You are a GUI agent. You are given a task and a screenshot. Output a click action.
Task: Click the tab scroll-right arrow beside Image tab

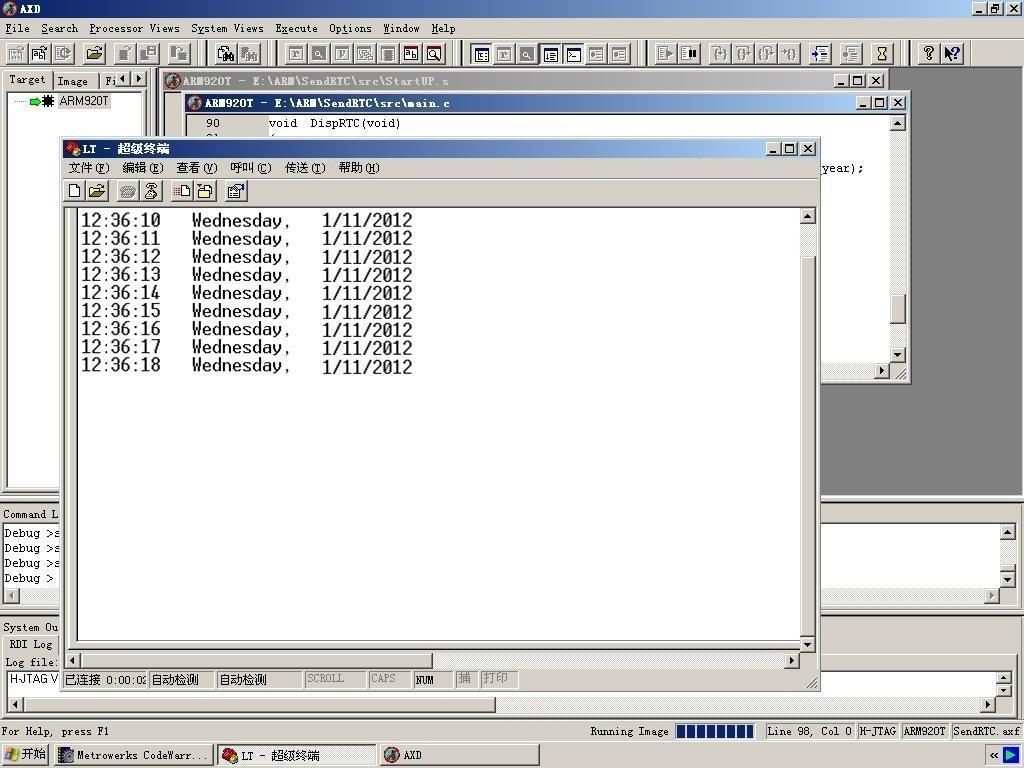(138, 78)
